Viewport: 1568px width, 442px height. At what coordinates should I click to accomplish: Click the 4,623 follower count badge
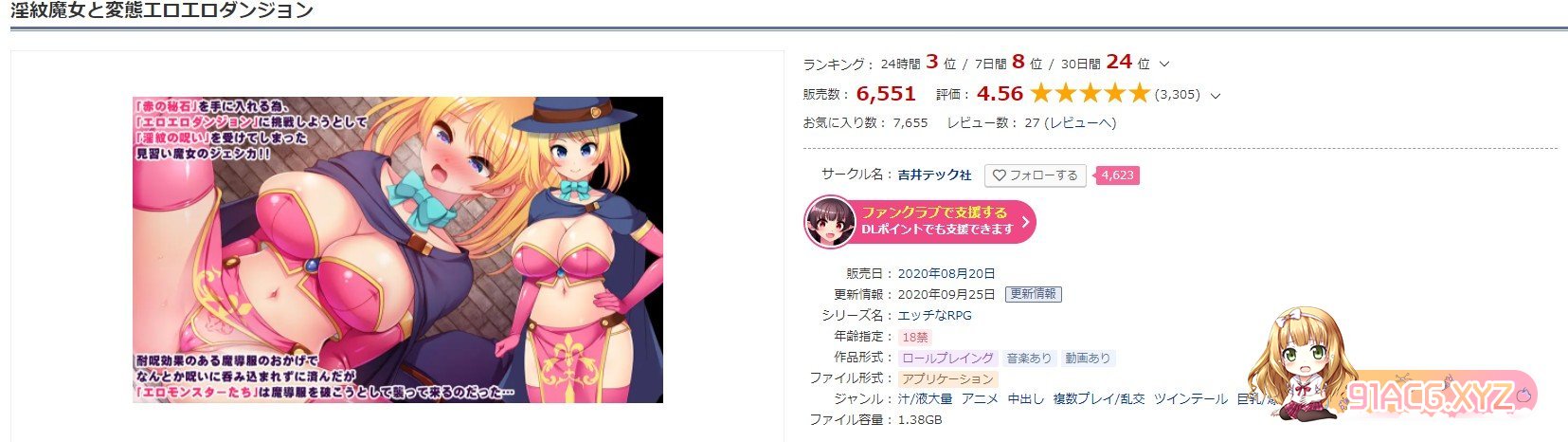(x=1117, y=175)
